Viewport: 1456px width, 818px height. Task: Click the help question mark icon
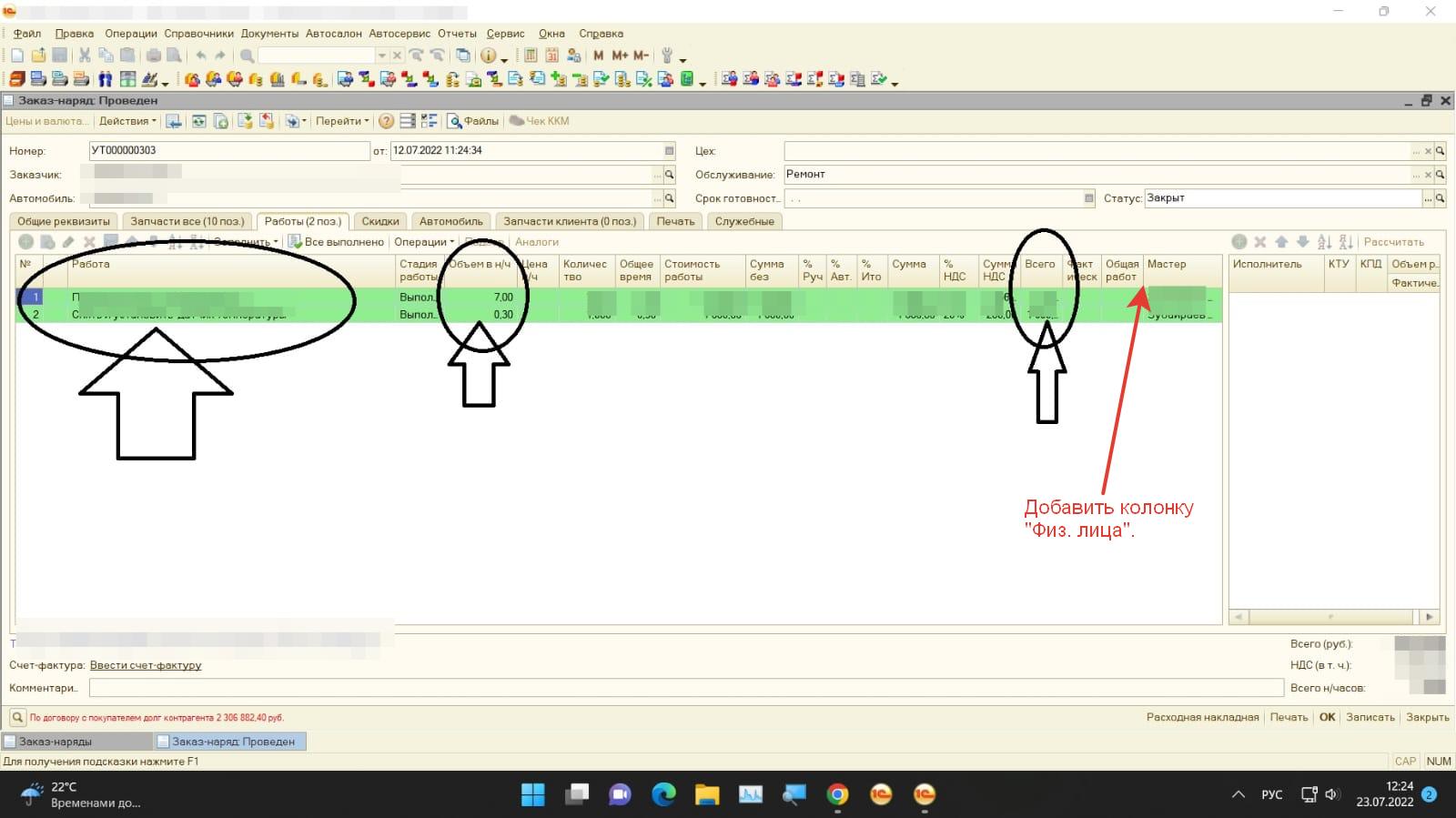click(x=386, y=121)
